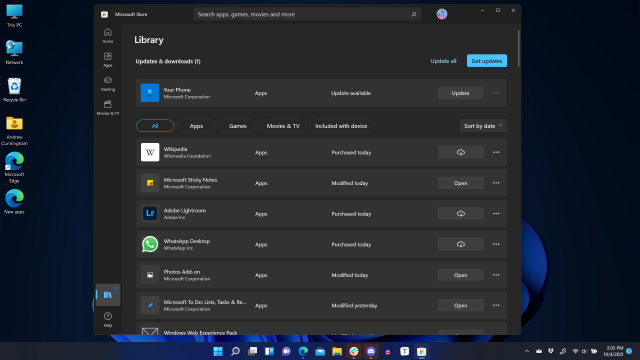This screenshot has width=640, height=360.
Task: Click the Library vertical scrollbar
Action: (519, 48)
